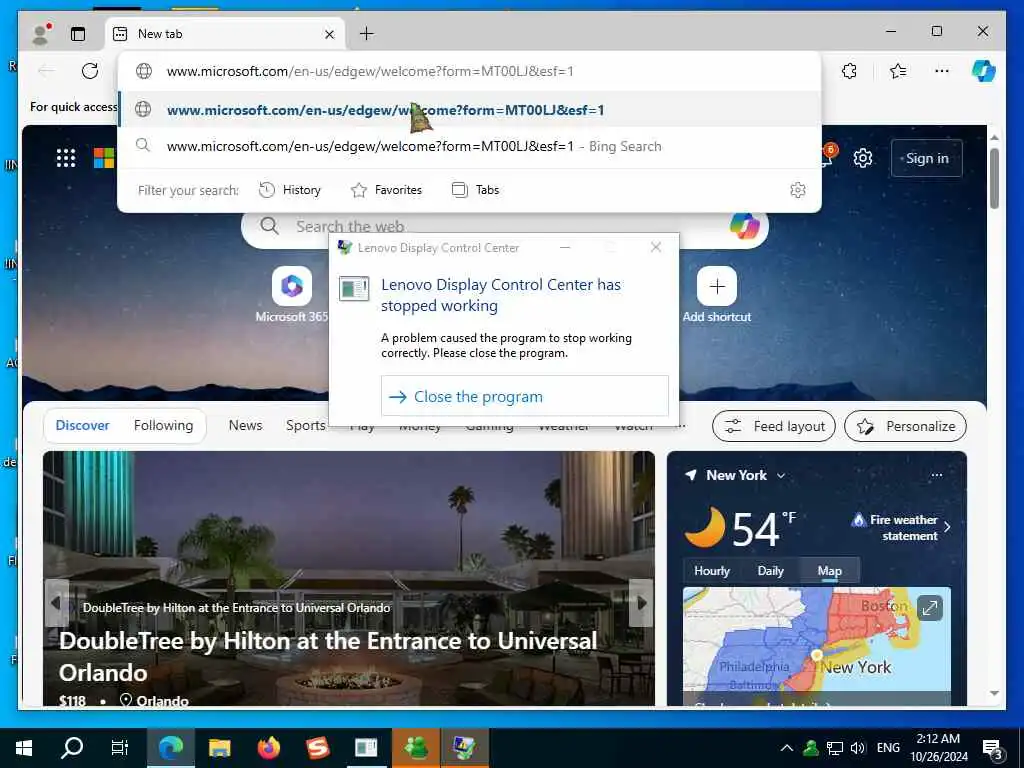Filter search by History
Viewport: 1024px width, 768px height.
tap(290, 190)
